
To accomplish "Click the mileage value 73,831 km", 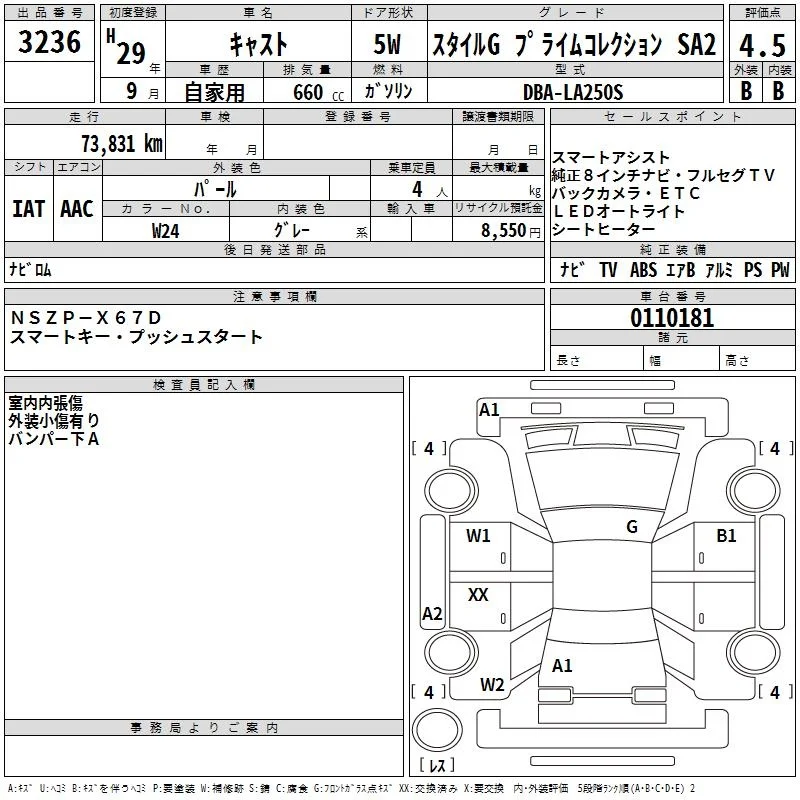I will pyautogui.click(x=122, y=144).
